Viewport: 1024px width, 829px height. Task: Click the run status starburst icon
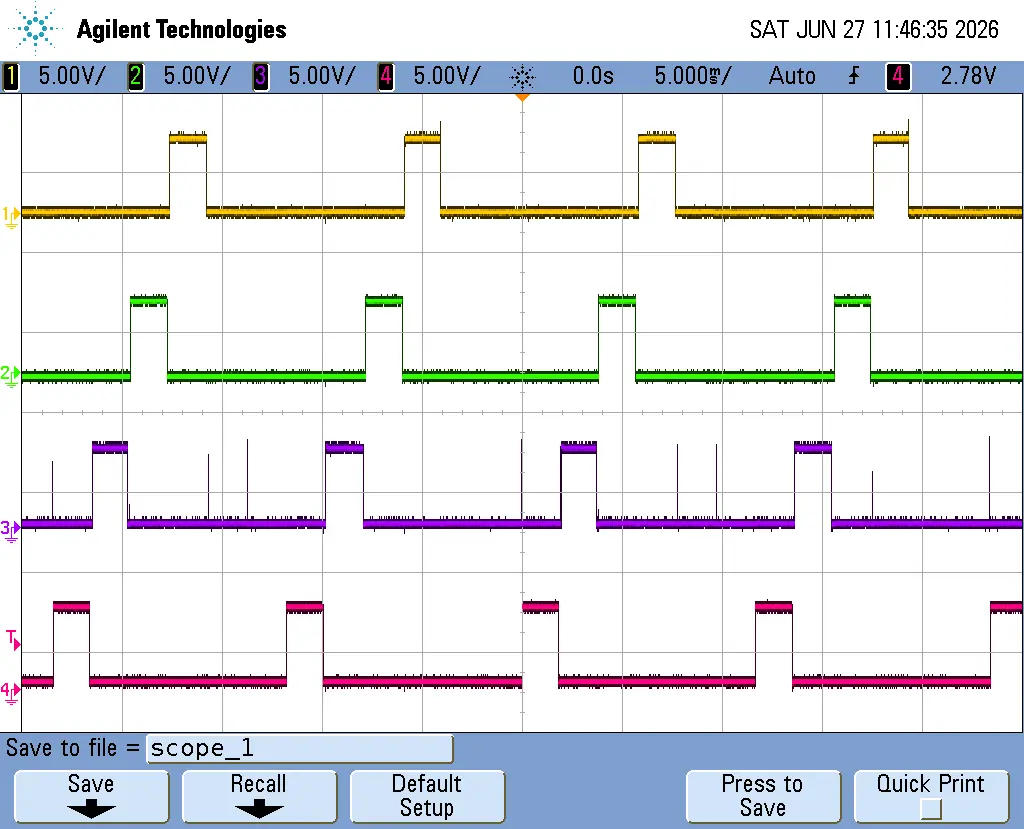pyautogui.click(x=522, y=77)
